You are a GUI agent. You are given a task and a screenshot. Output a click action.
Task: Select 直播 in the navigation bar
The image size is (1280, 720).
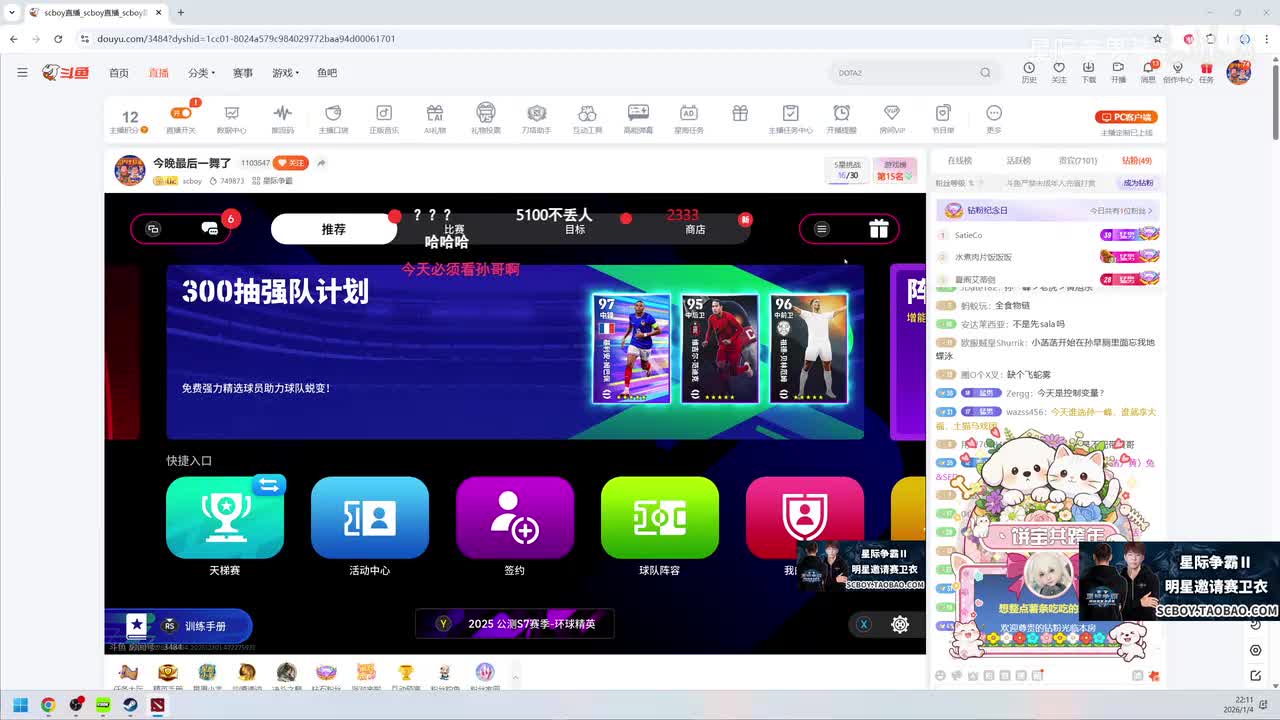(x=158, y=73)
